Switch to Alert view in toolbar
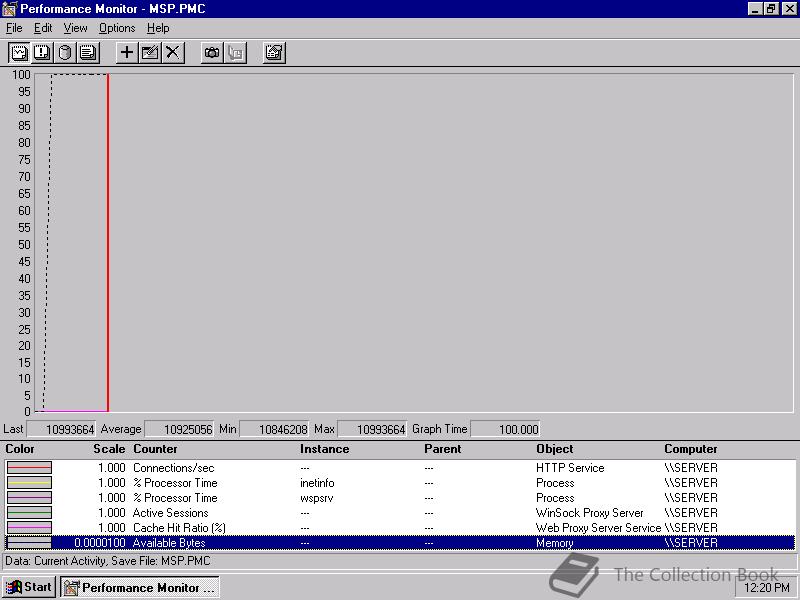 point(41,53)
